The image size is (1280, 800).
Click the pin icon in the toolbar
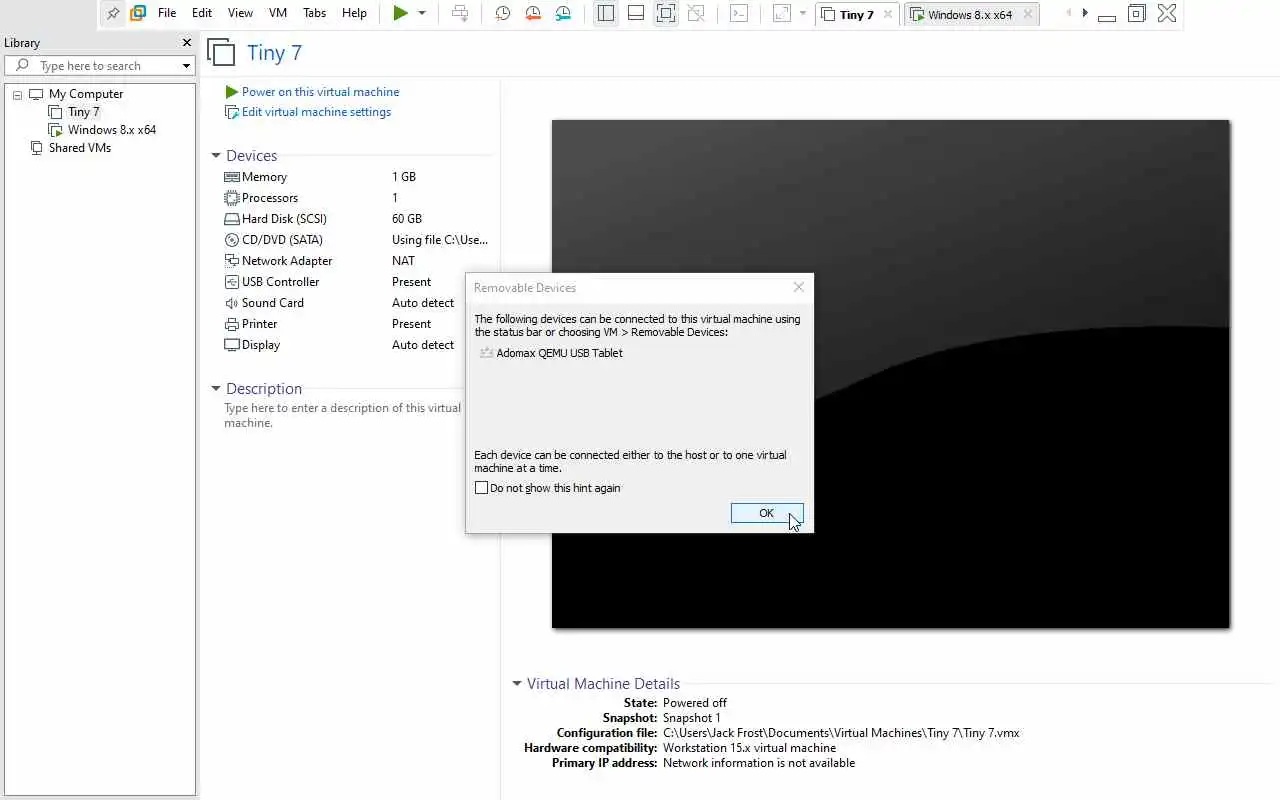(x=113, y=13)
